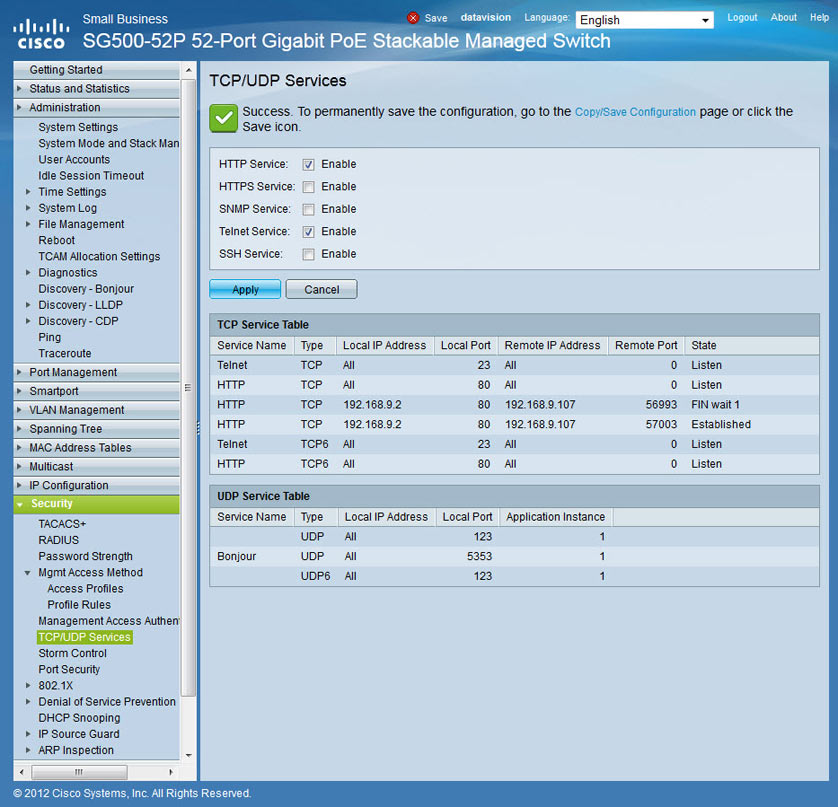Viewport: 838px width, 807px height.
Task: Open Multicast menu
Action: (x=96, y=467)
